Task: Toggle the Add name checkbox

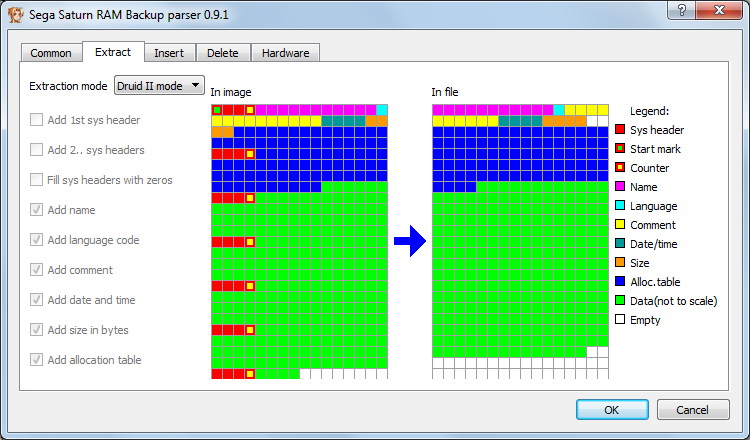Action: [36, 209]
